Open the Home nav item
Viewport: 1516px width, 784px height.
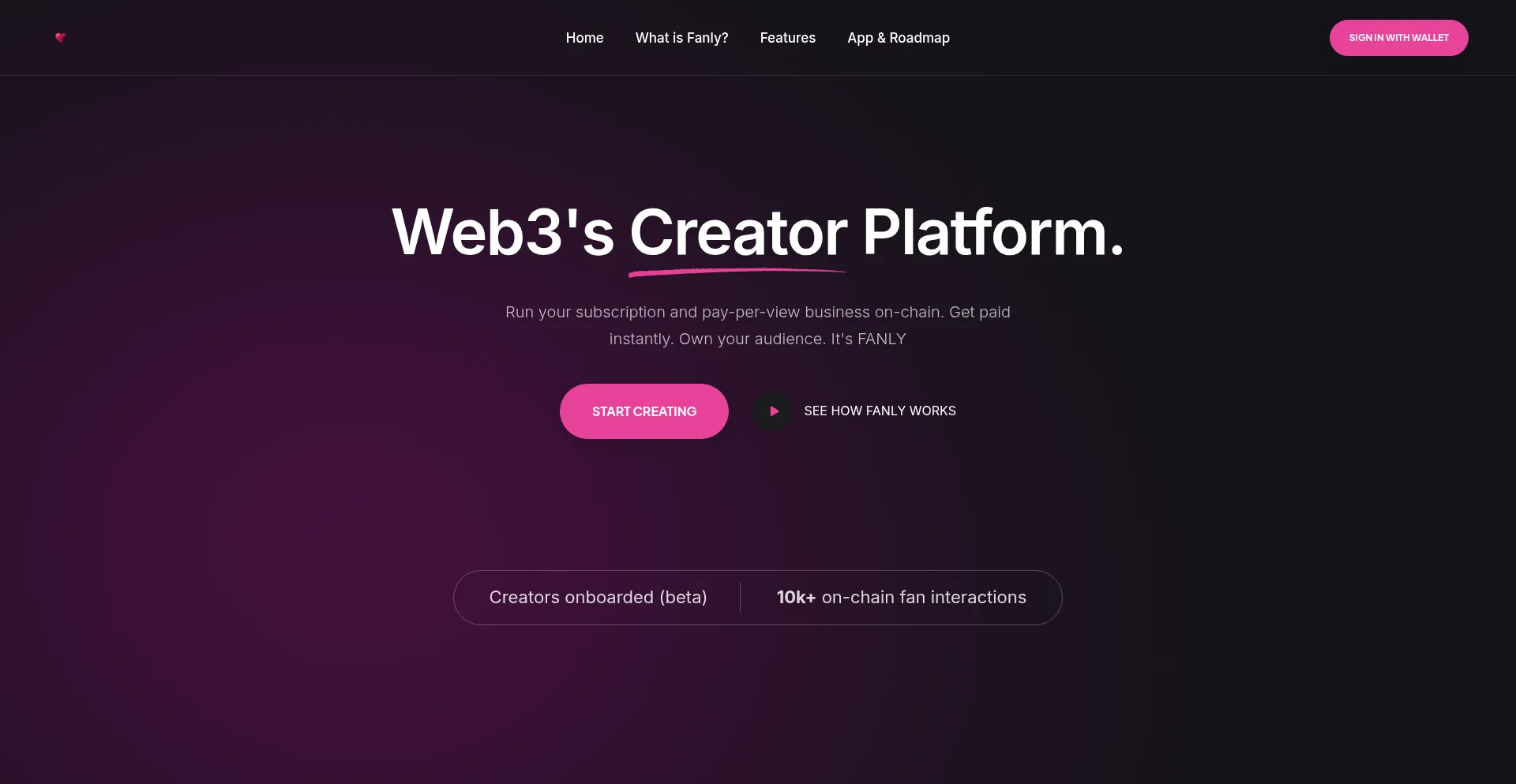click(x=584, y=38)
